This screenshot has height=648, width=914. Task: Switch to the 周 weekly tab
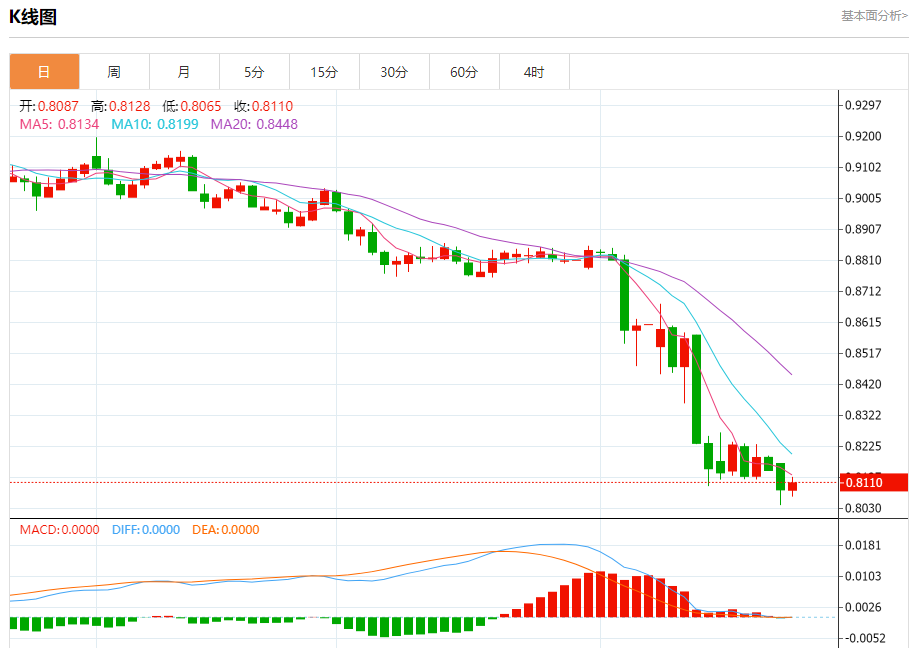click(114, 72)
